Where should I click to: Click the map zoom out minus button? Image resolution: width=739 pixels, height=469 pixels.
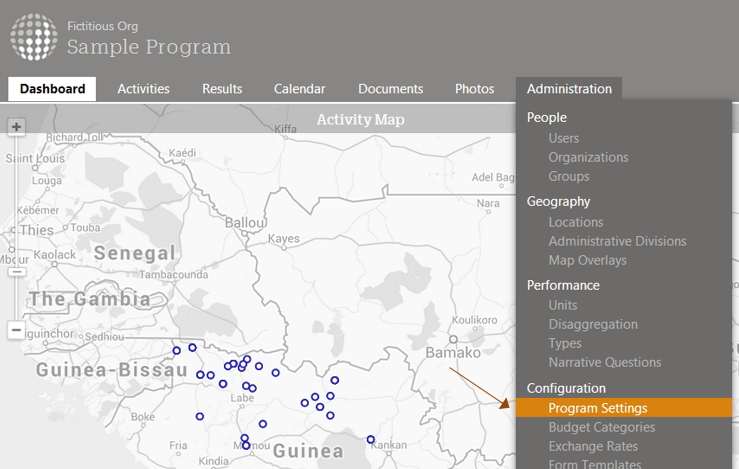(16, 329)
